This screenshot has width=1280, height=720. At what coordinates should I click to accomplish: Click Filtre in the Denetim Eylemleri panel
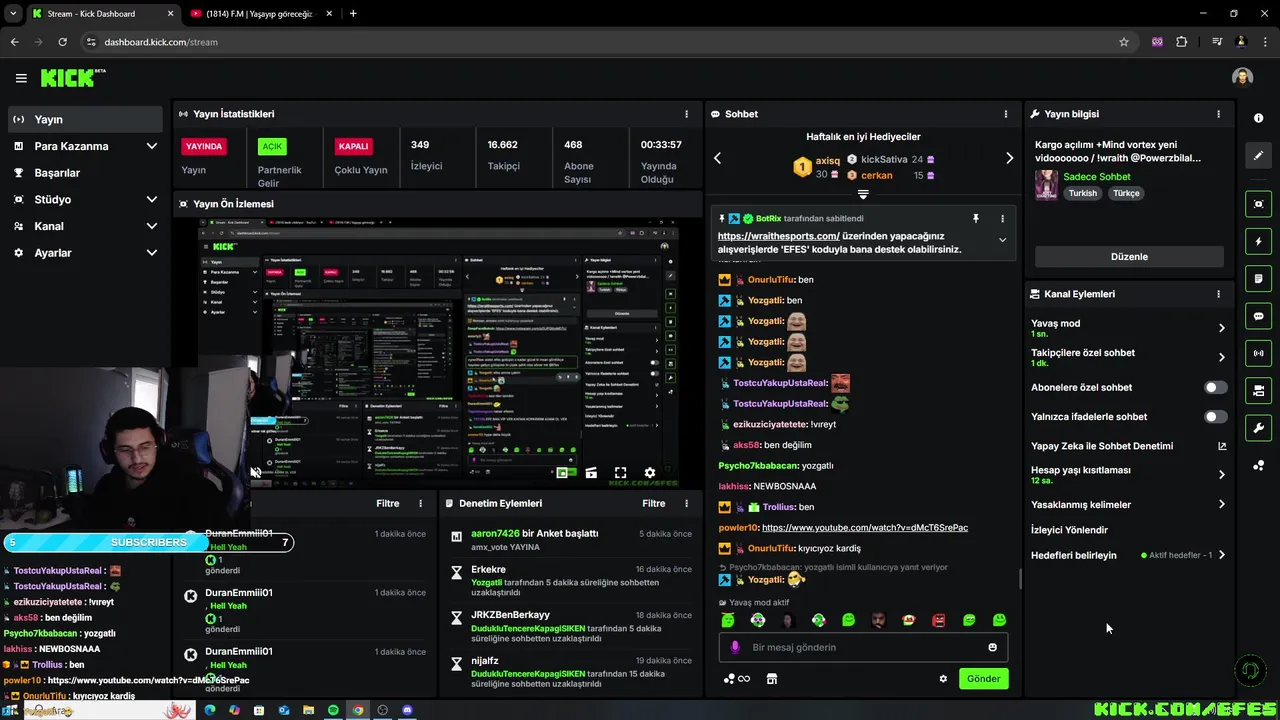[x=653, y=504]
